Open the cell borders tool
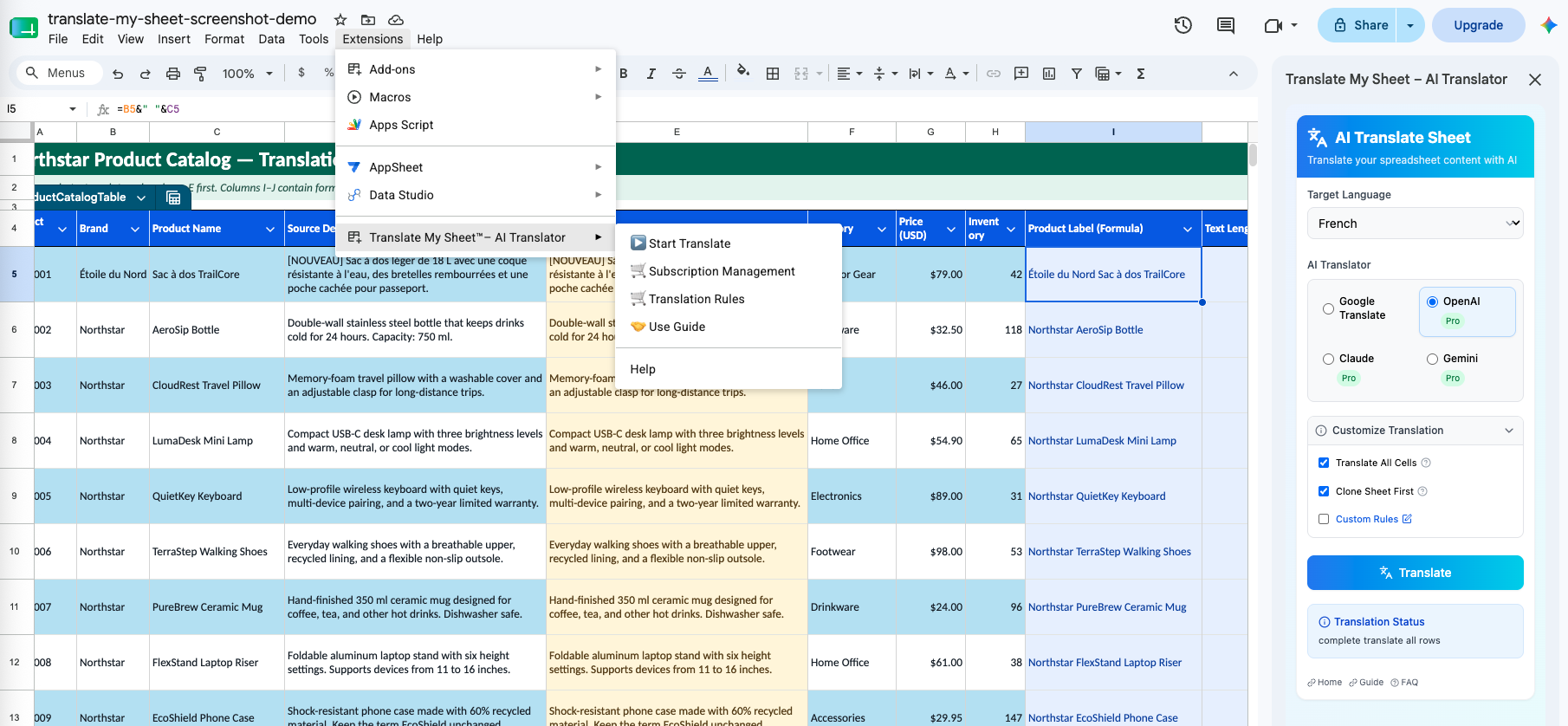1568x726 pixels. point(773,74)
